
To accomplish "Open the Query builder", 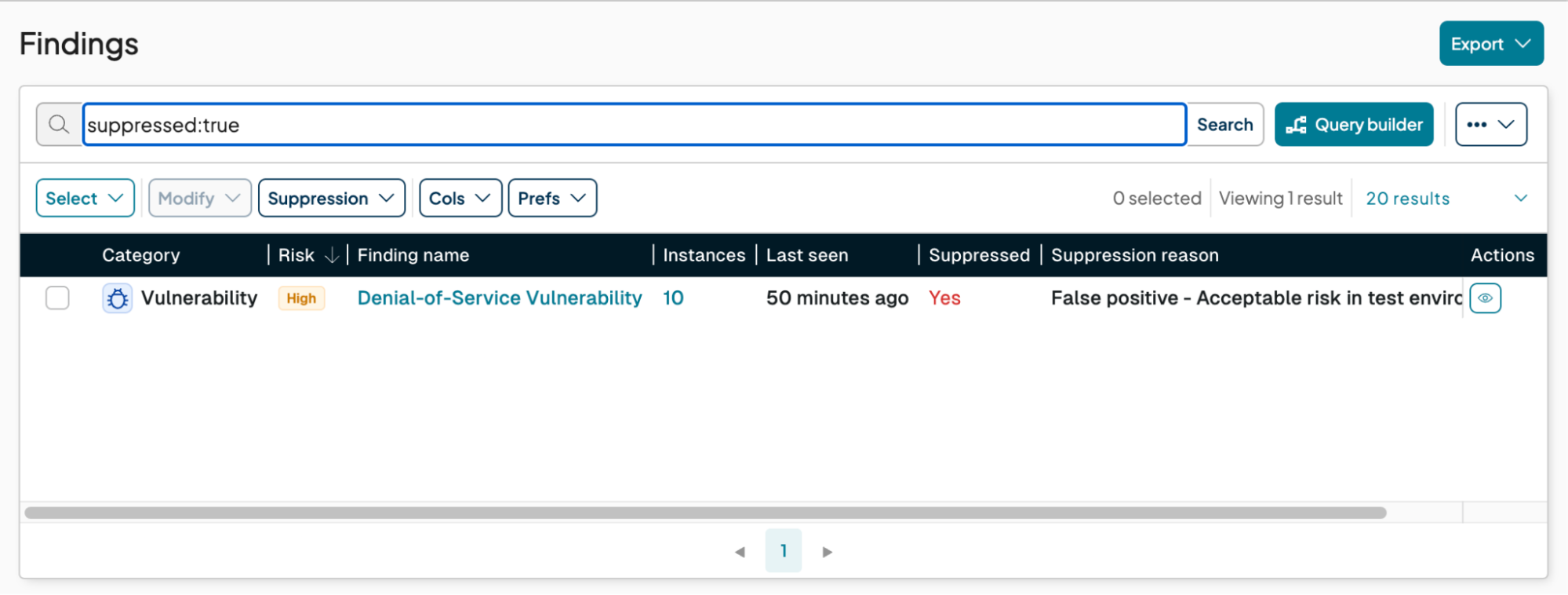I will 1353,125.
